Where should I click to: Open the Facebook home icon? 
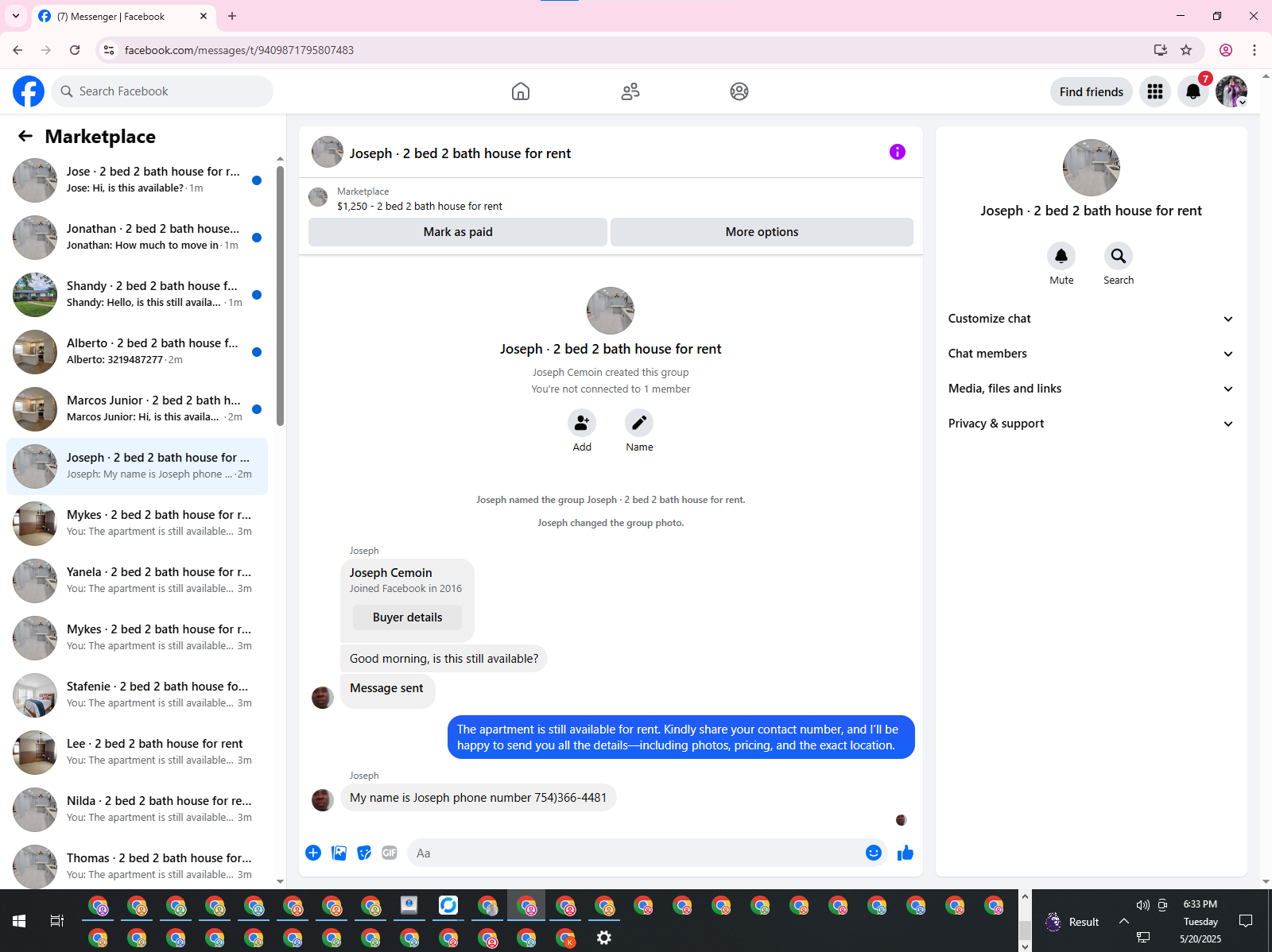(521, 91)
